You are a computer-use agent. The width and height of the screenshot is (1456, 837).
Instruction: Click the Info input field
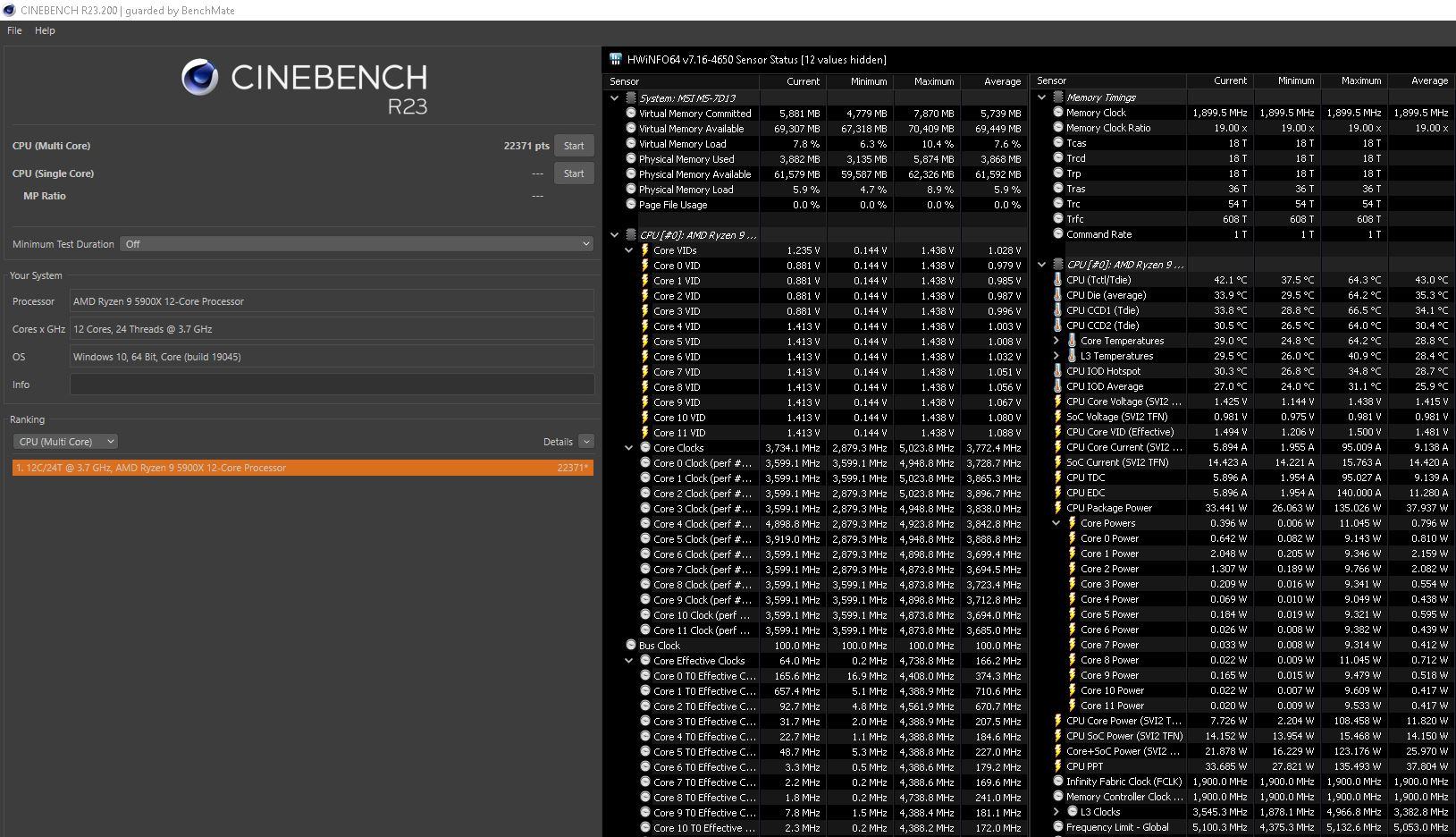(332, 385)
